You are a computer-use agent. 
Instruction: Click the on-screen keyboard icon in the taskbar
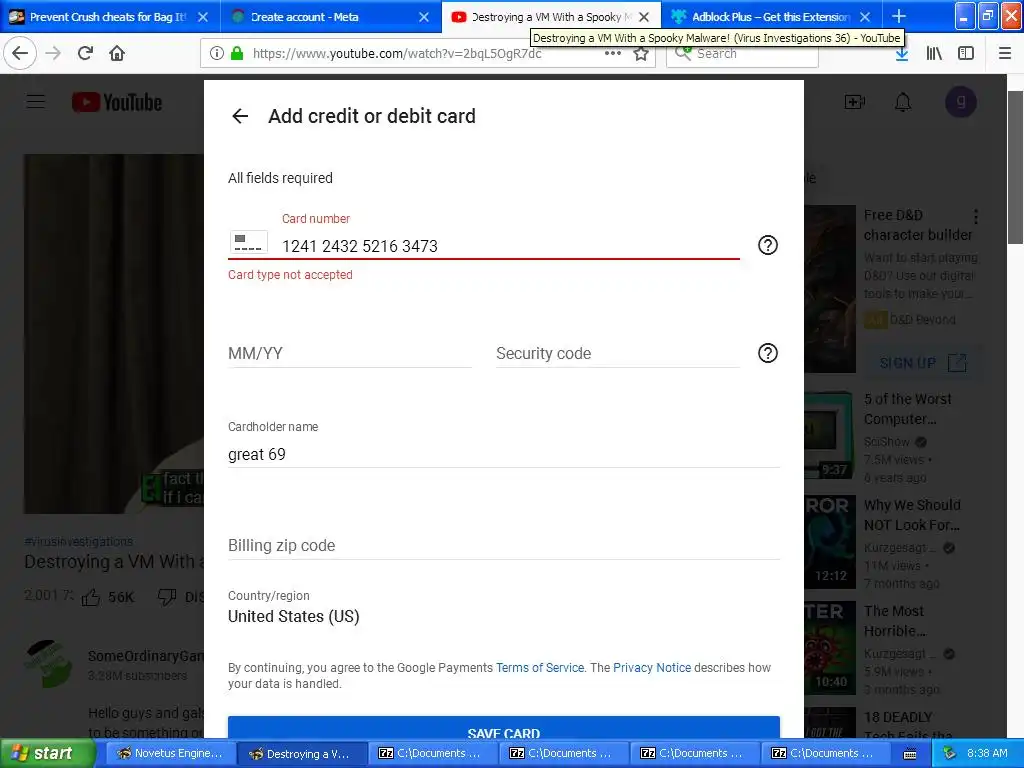coord(910,754)
